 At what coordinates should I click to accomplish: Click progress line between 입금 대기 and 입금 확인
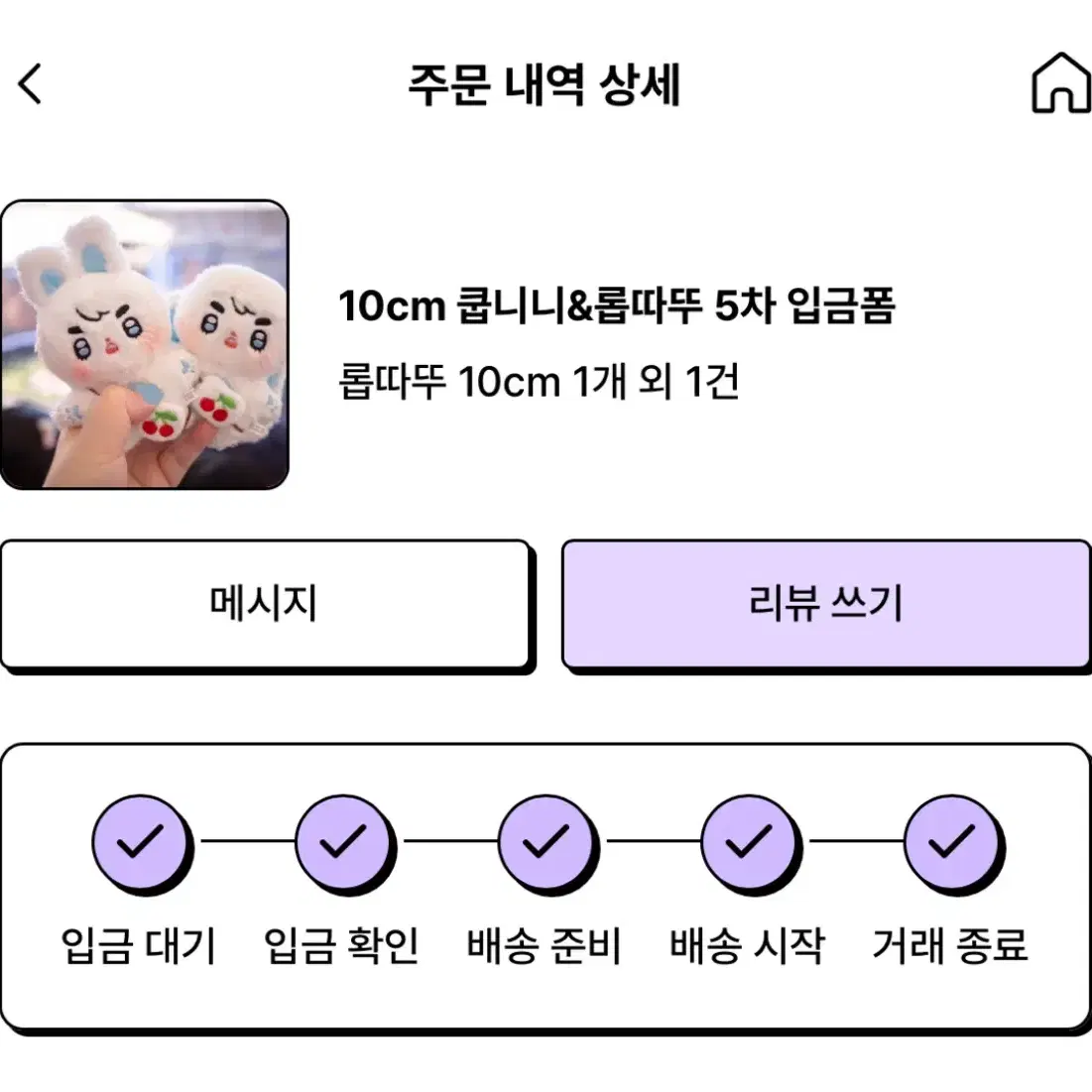pos(248,841)
